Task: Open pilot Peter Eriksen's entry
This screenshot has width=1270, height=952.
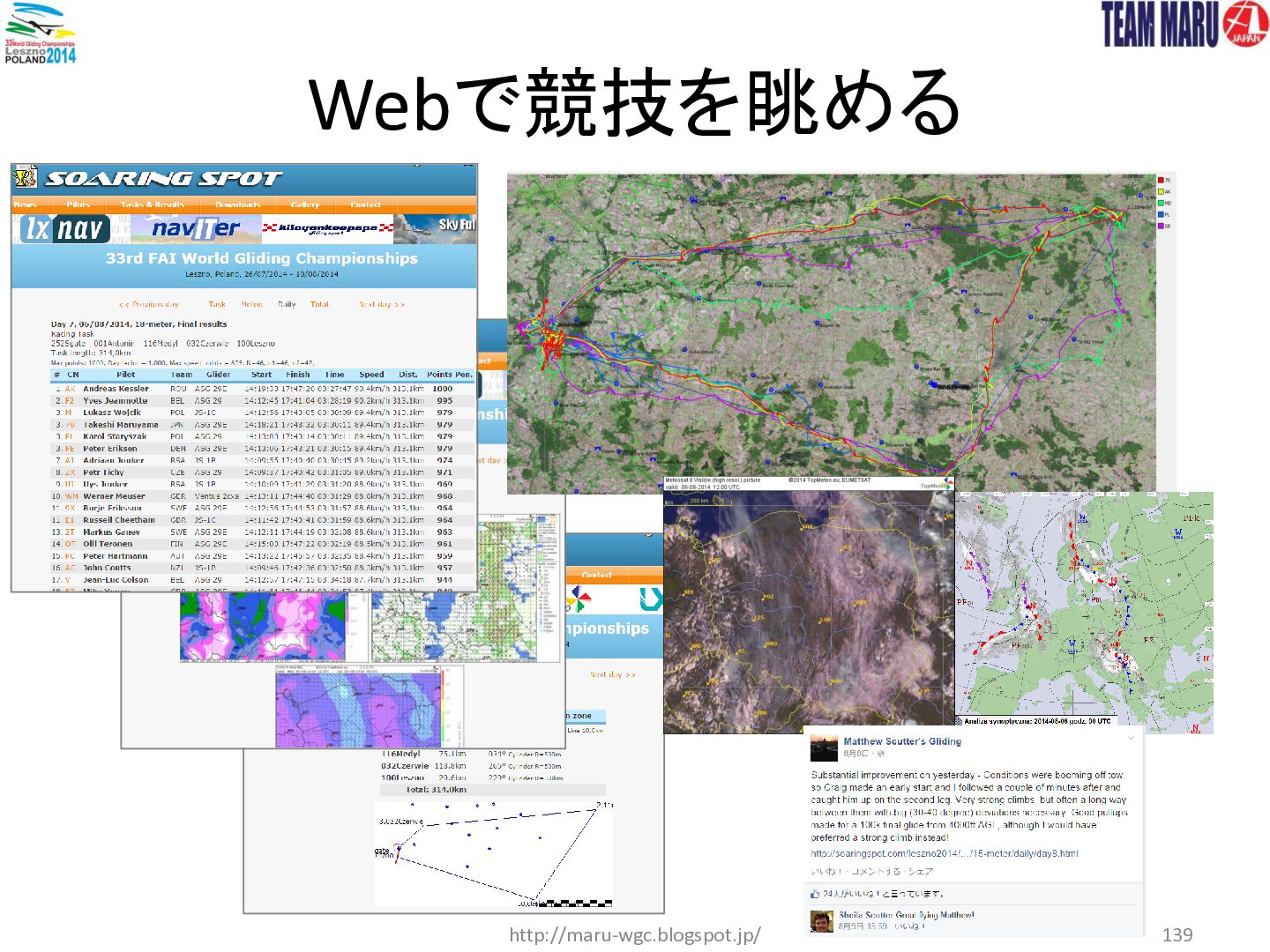Action: pos(110,449)
